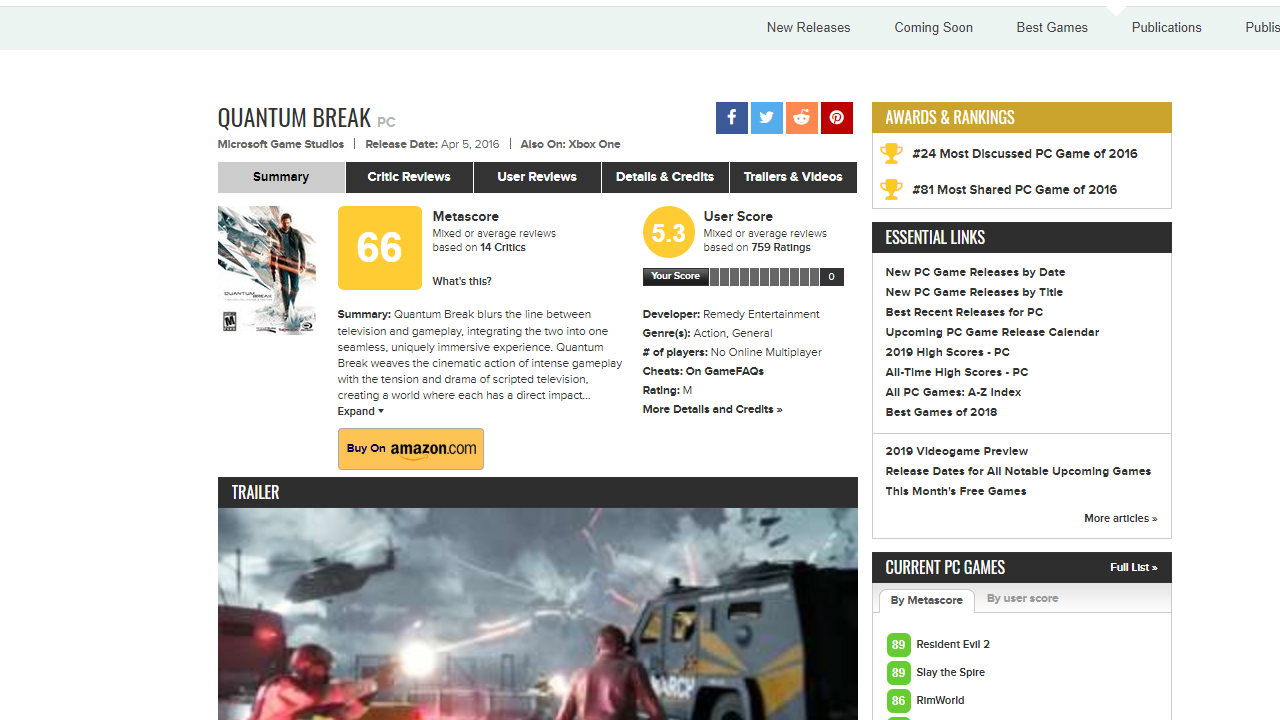Click the 89 badge beside Resident Evil 2
This screenshot has width=1280, height=720.
(898, 645)
